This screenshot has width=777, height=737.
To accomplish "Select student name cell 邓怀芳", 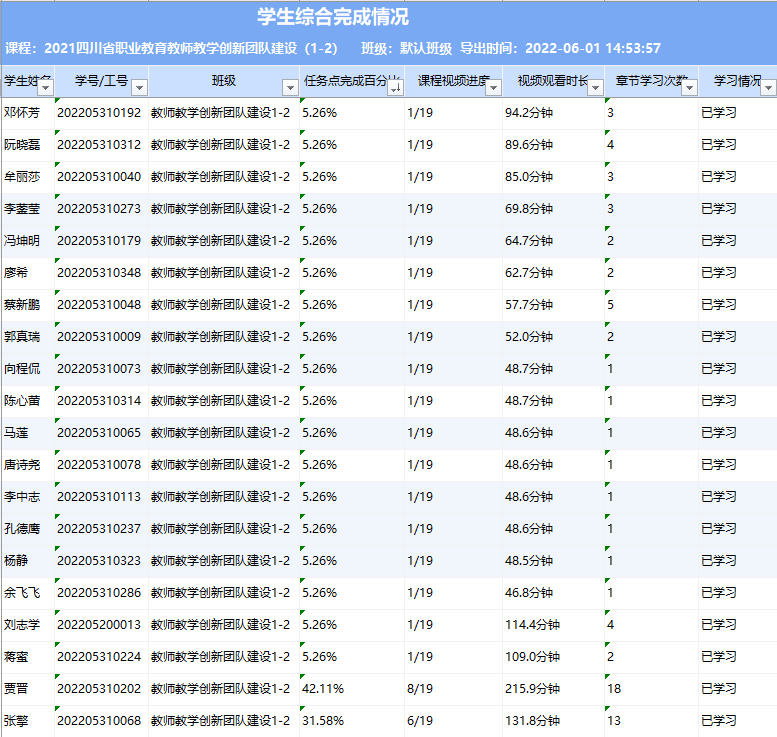I will tap(22, 113).
